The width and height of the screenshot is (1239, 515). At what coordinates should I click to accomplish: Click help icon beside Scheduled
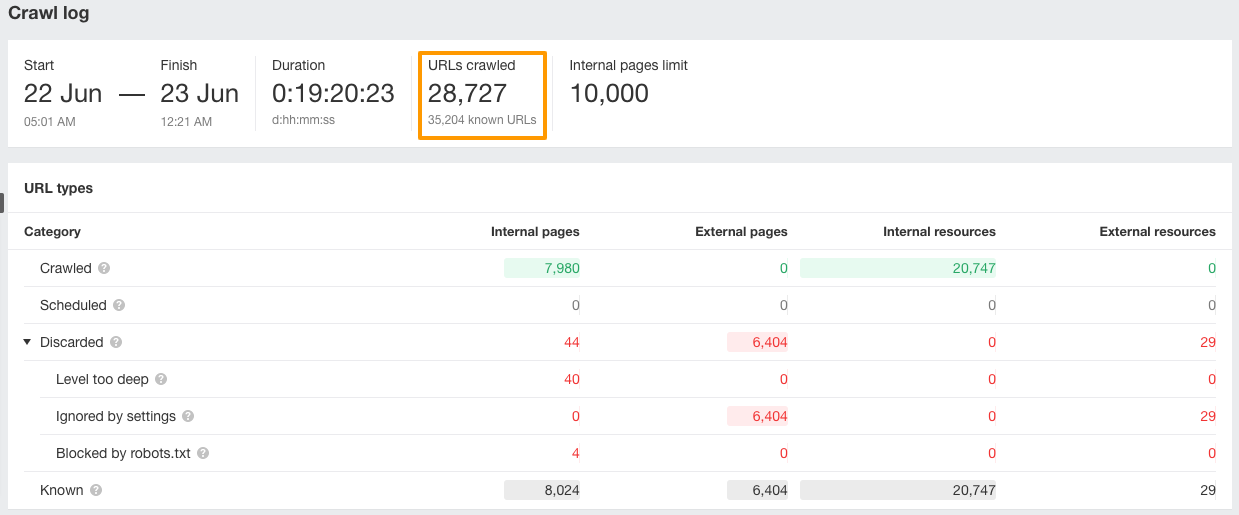[119, 306]
